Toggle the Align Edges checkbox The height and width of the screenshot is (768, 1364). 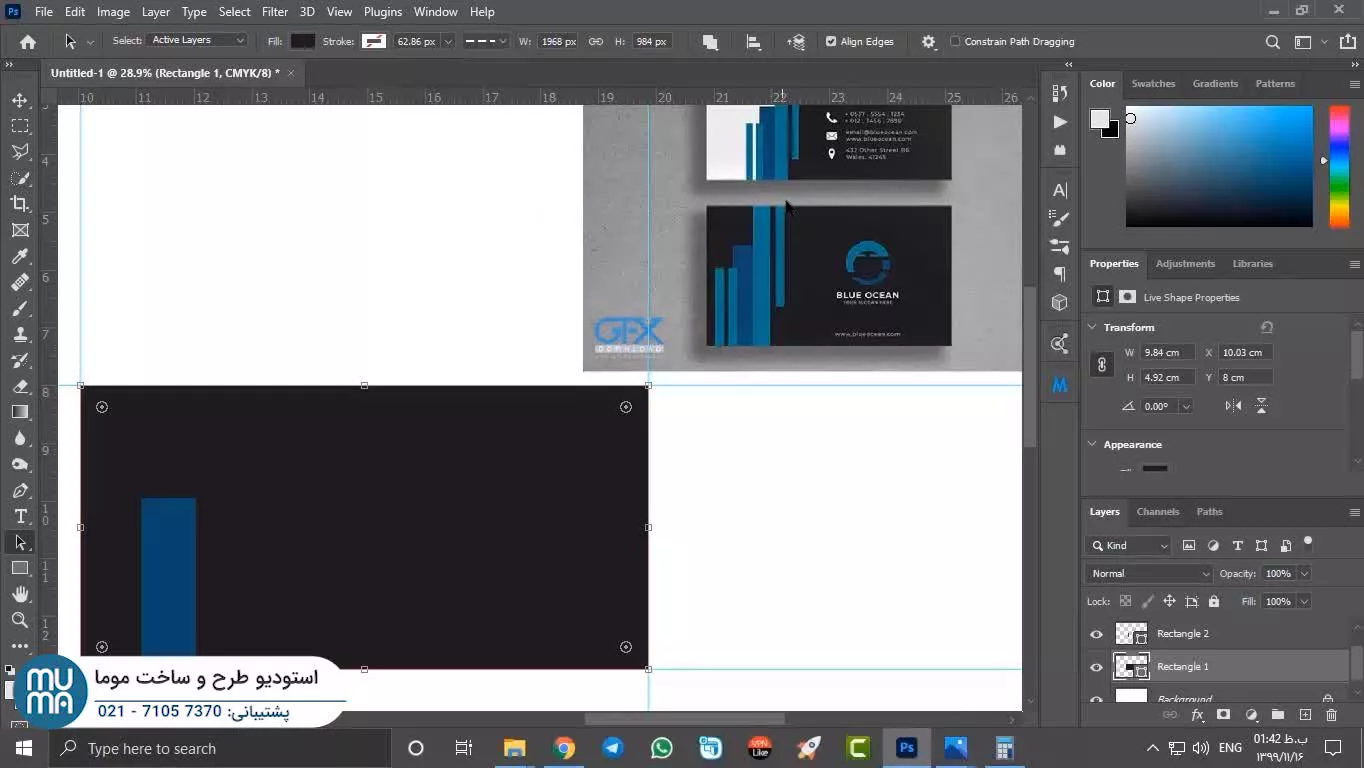click(x=831, y=42)
